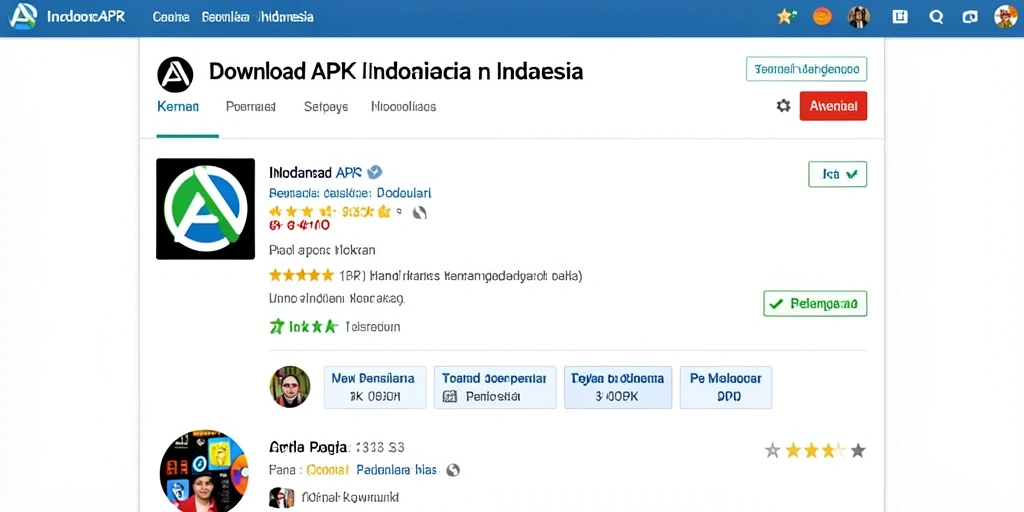Click icon inside Toamd doenpentar card
1024x512 pixels.
tap(449, 396)
